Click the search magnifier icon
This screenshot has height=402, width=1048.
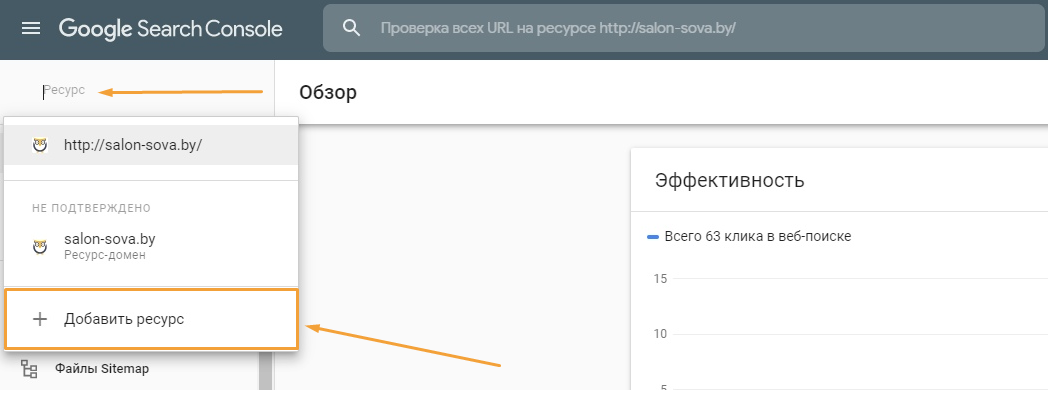tap(352, 28)
